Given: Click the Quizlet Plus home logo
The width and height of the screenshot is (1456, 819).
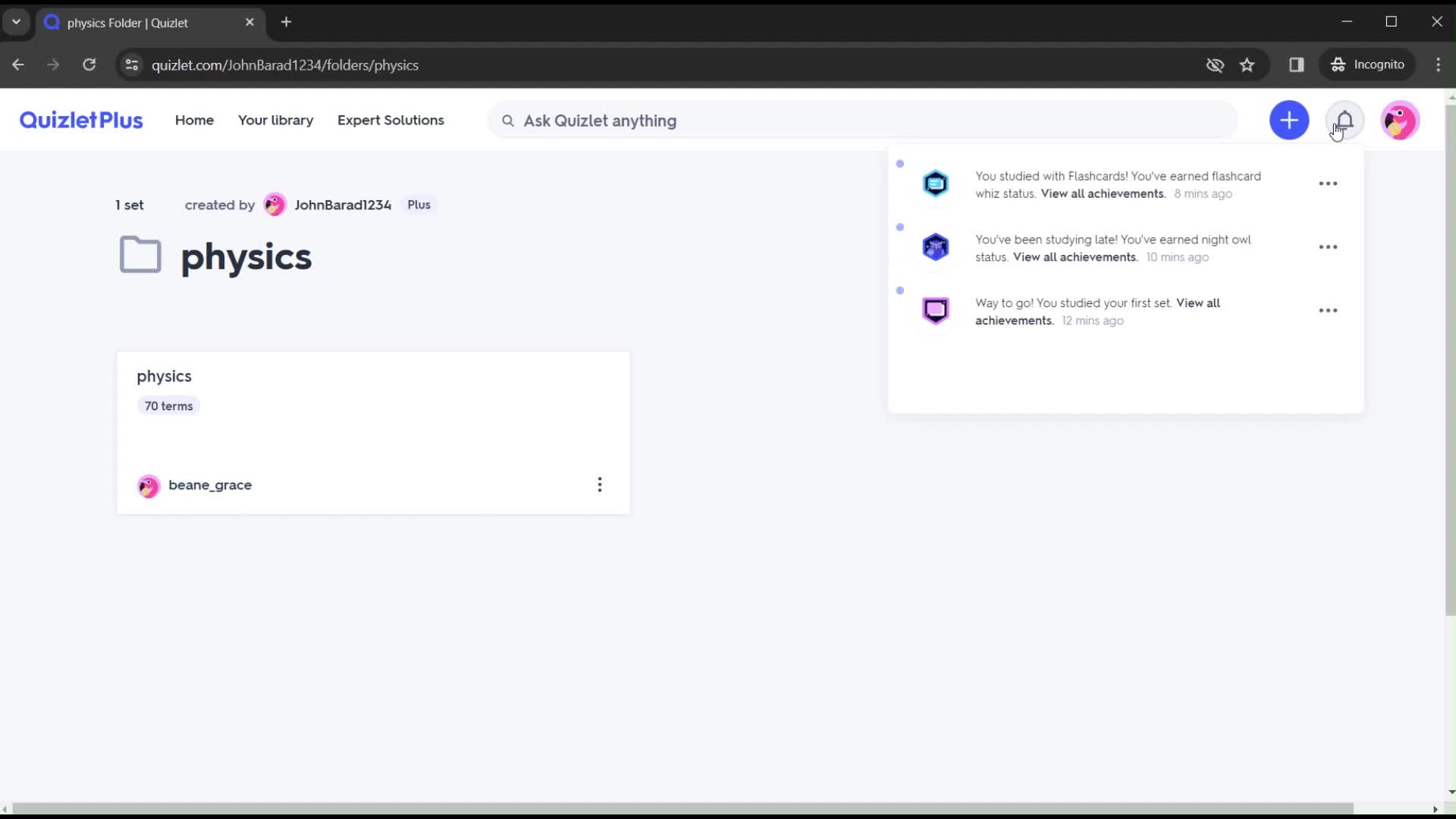Looking at the screenshot, I should click(x=80, y=120).
